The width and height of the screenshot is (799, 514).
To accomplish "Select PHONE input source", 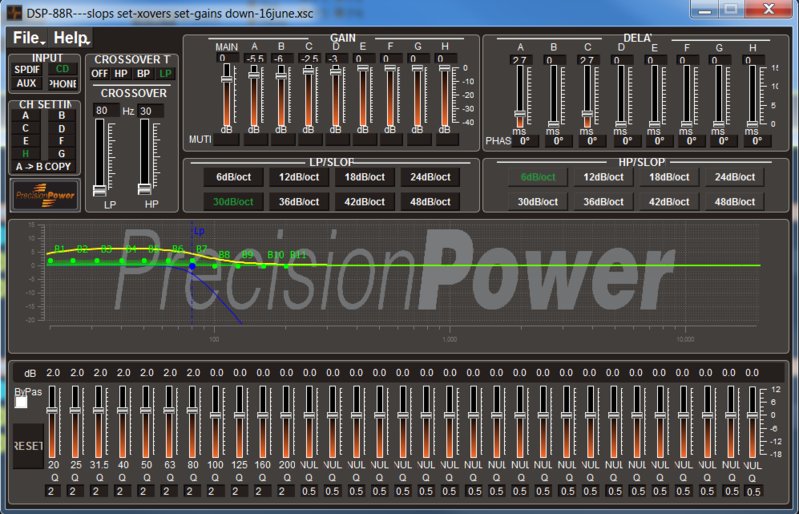I will pos(62,83).
